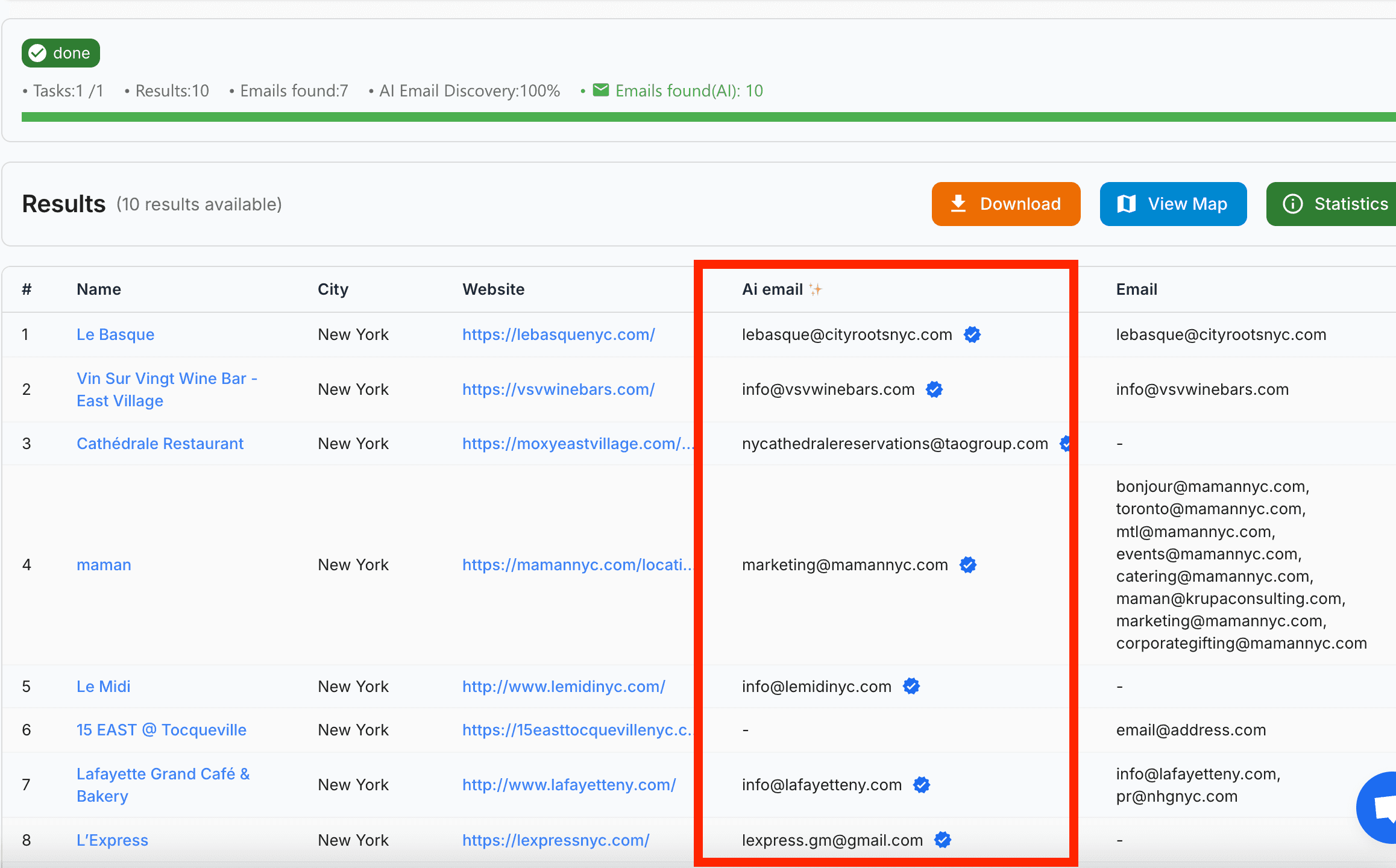Click the City column header
The image size is (1396, 868).
pyautogui.click(x=333, y=289)
